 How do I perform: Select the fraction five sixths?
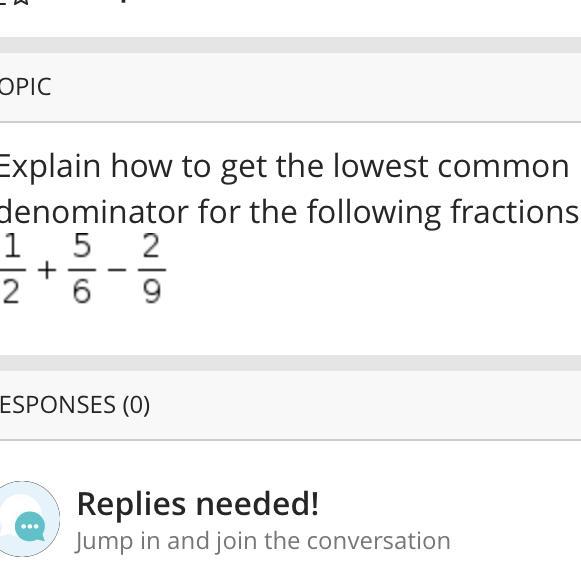tap(82, 270)
